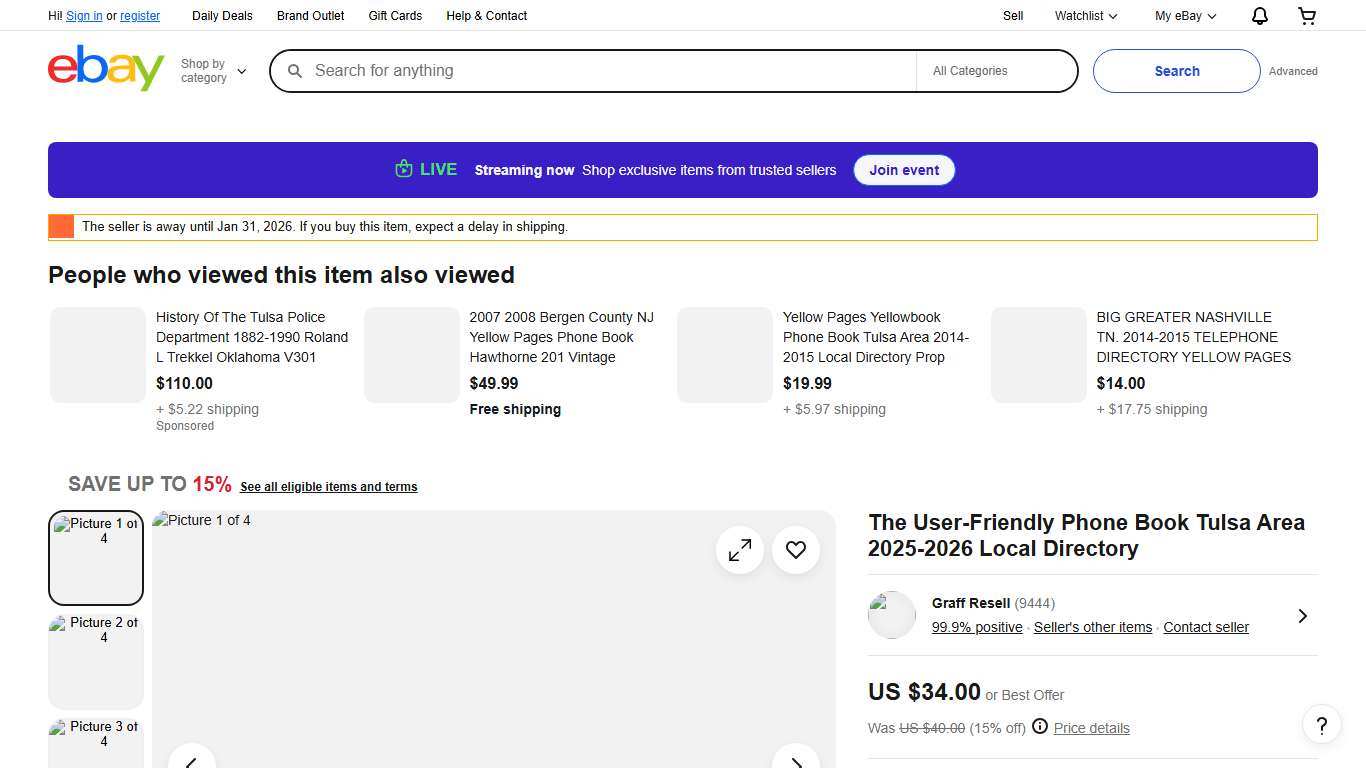Open the Shop by category dropdown
Screen dimensions: 1366x768
coord(213,70)
